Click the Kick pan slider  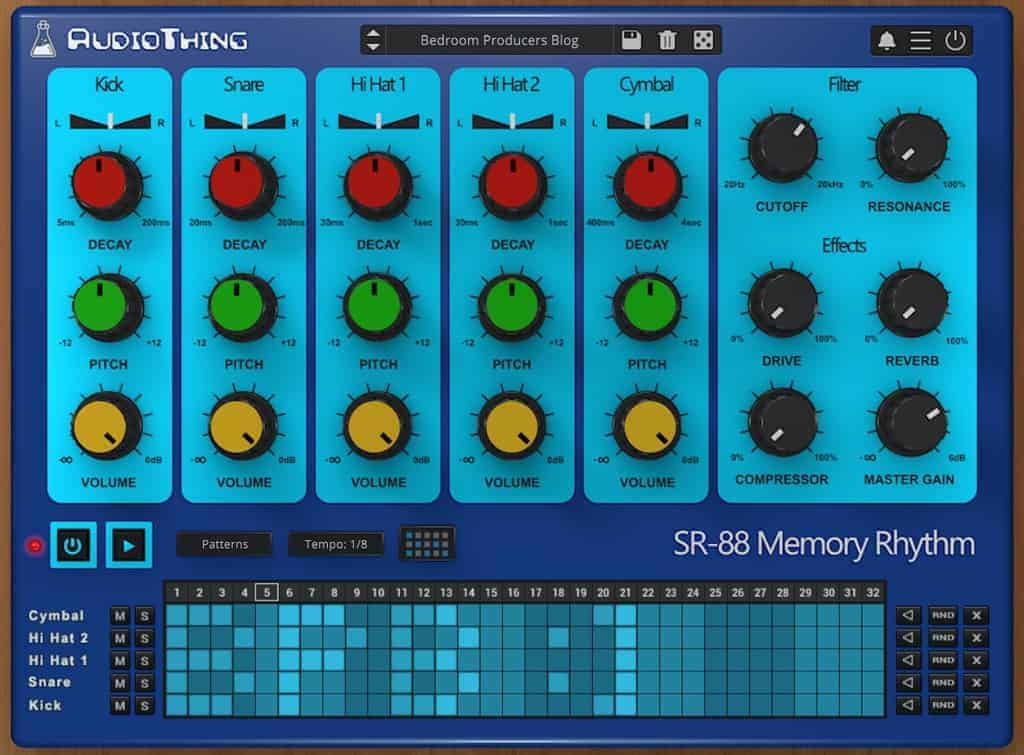109,121
